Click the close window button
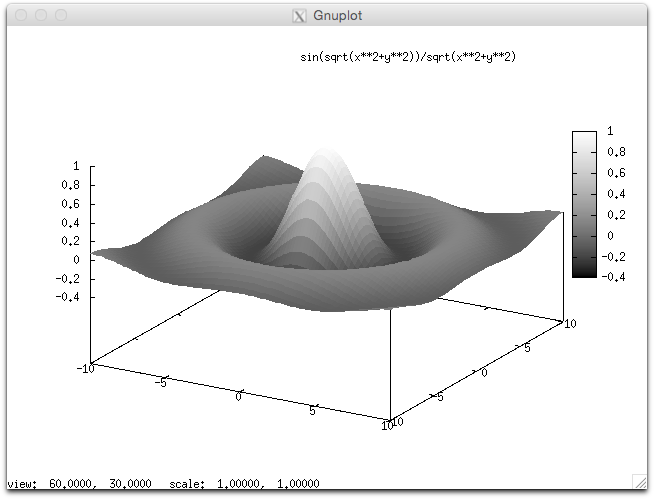This screenshot has height=499, width=654. [x=21, y=15]
